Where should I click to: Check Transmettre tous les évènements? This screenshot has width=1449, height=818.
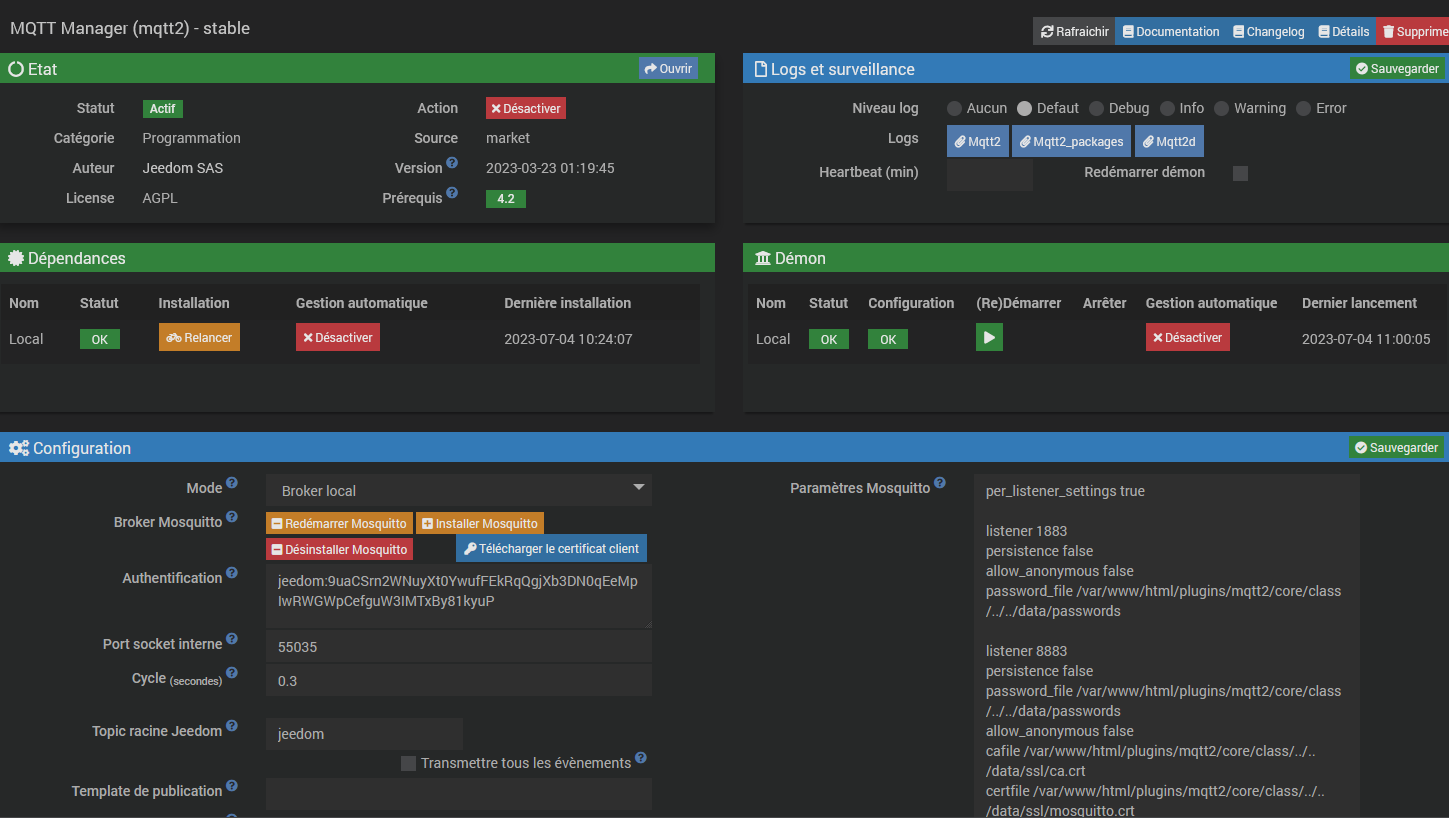(x=408, y=764)
